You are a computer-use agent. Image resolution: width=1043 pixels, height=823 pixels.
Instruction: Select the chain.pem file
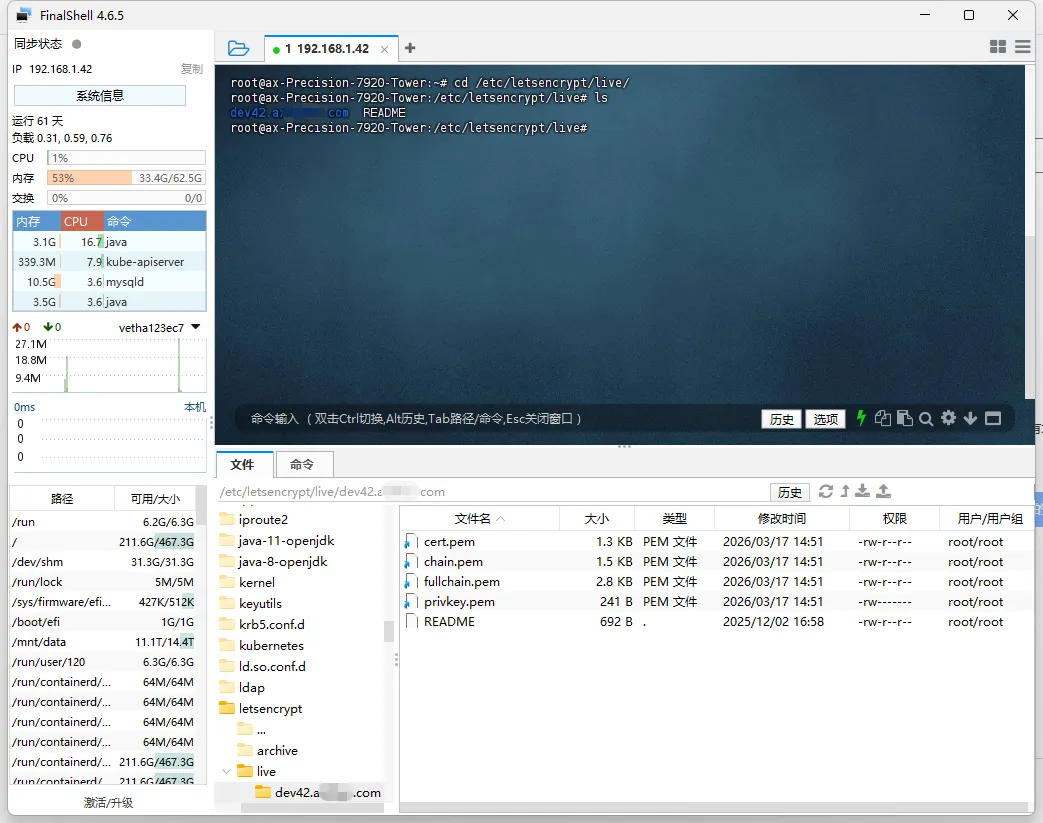point(717,562)
